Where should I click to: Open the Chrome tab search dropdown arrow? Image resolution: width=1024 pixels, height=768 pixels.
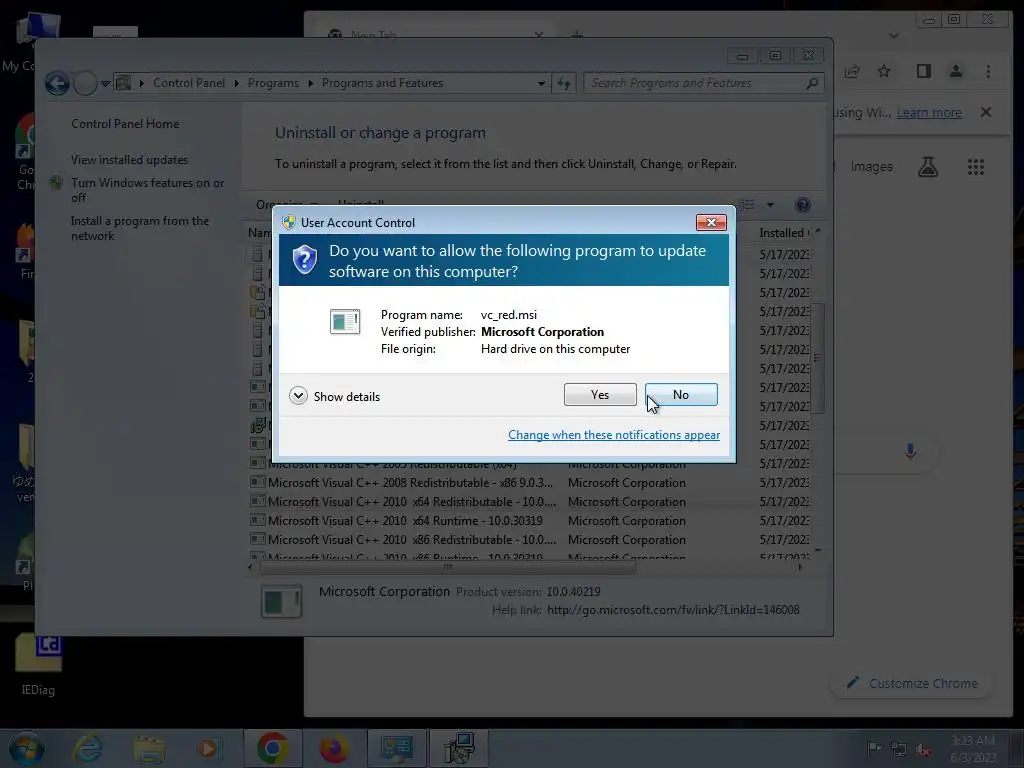(x=894, y=35)
